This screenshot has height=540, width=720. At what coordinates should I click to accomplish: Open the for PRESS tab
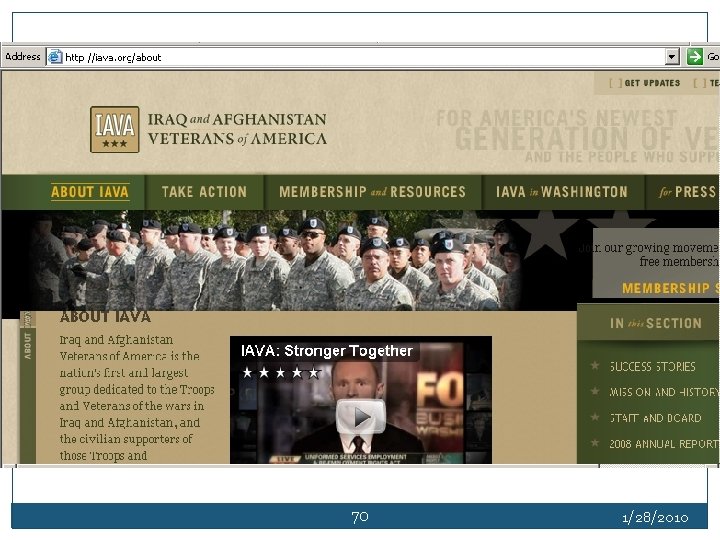(x=687, y=192)
